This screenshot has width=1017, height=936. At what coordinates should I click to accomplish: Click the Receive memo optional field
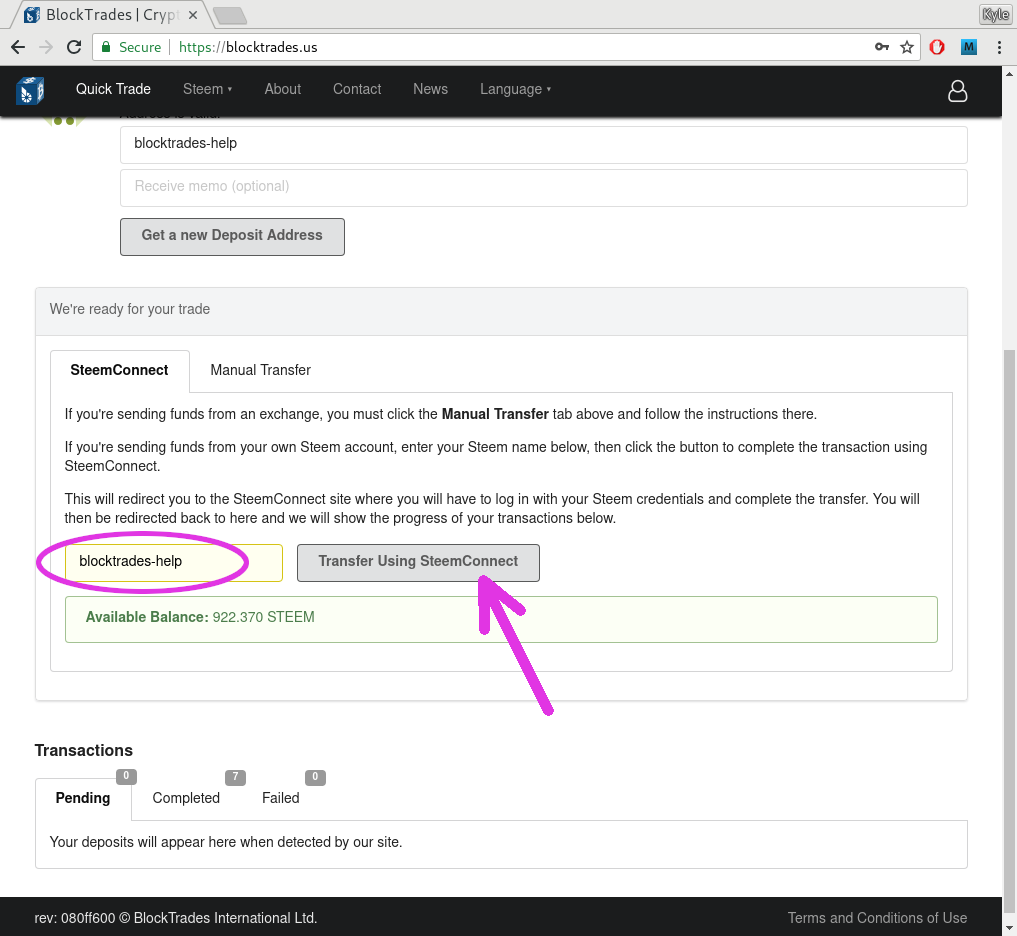tap(544, 187)
